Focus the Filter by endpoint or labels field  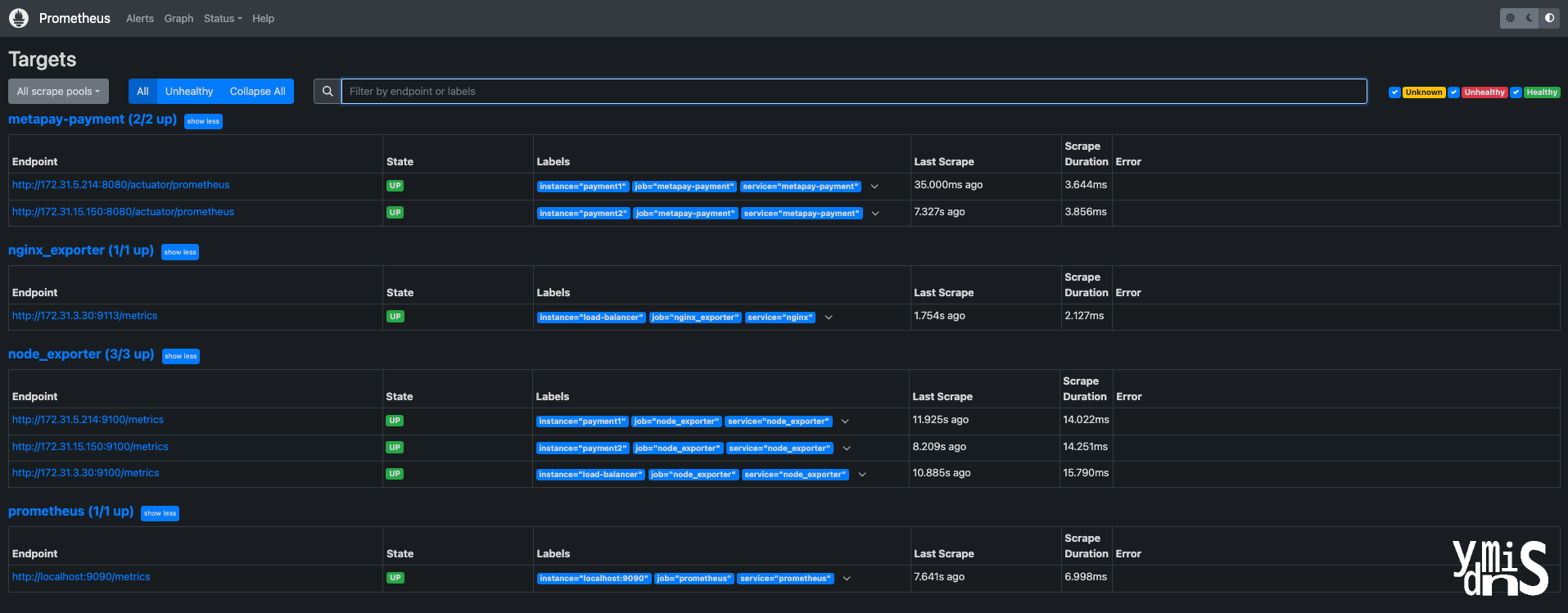pyautogui.click(x=854, y=92)
